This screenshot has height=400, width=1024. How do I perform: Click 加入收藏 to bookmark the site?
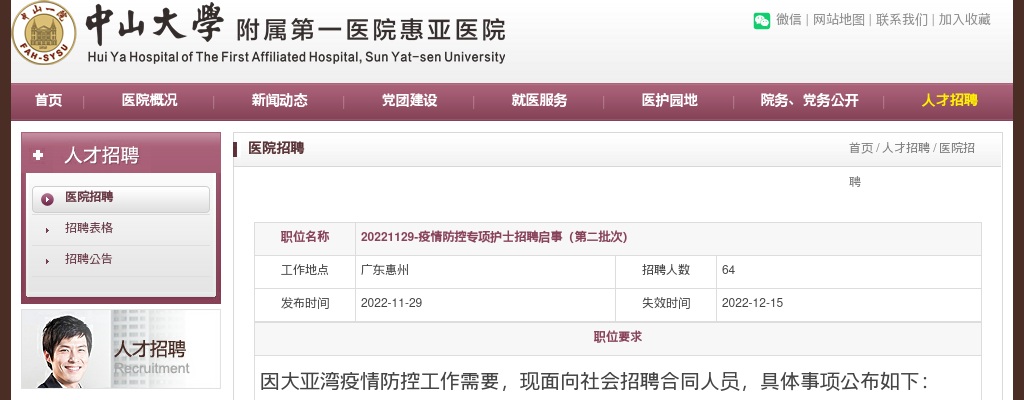pos(964,20)
